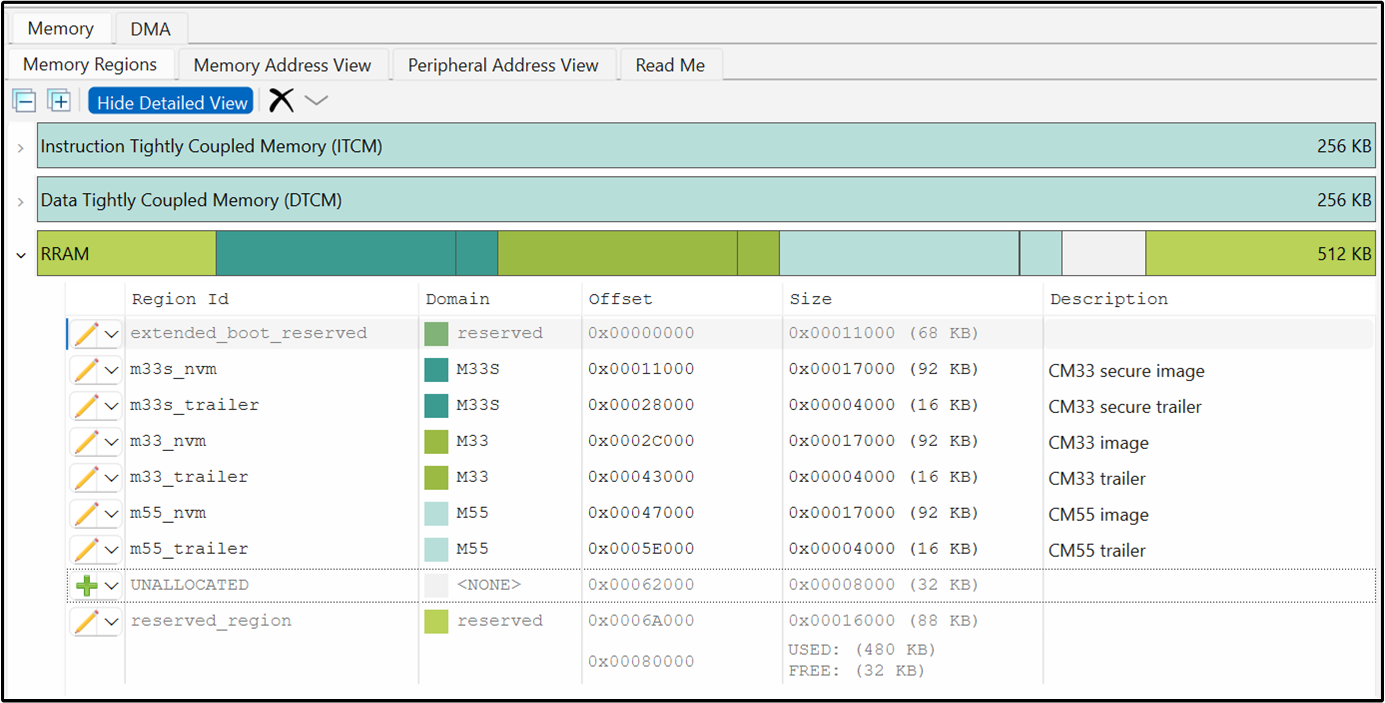Open the Read Me tab

pyautogui.click(x=670, y=65)
